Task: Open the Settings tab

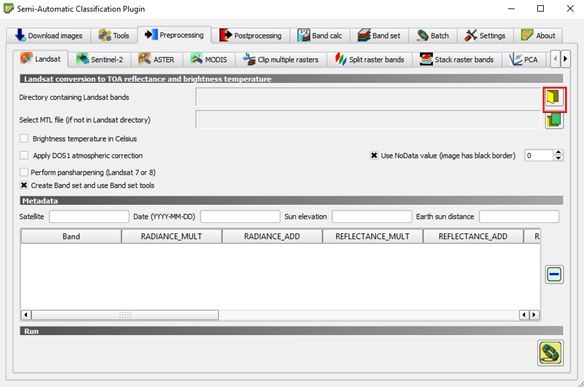Action: click(x=485, y=35)
